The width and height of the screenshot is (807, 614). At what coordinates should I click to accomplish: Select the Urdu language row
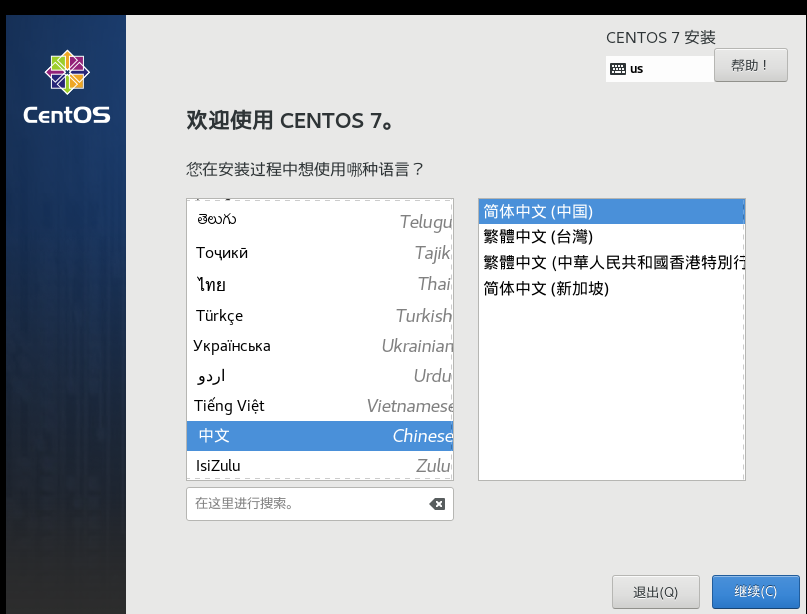320,376
